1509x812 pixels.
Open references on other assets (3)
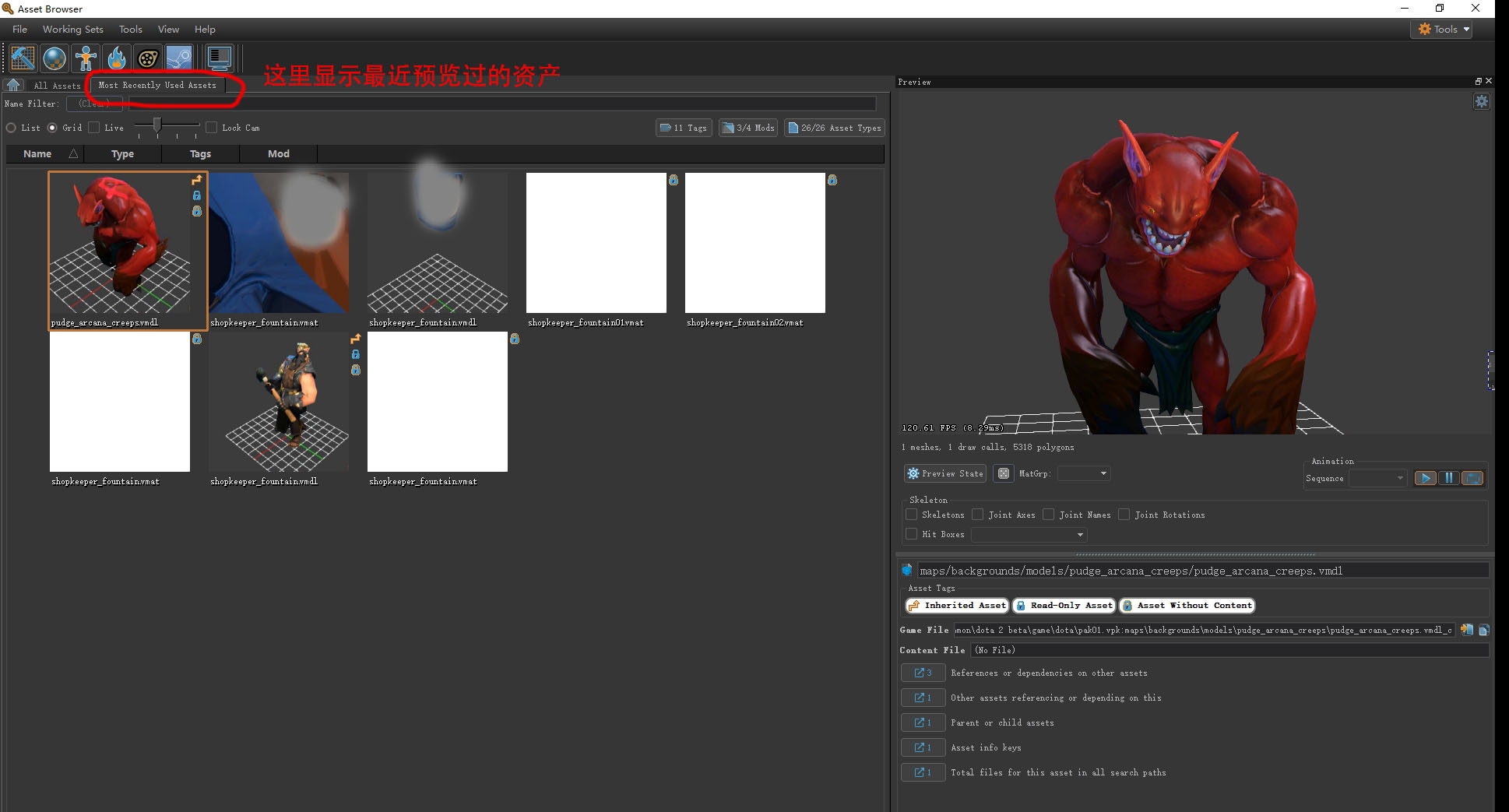[x=923, y=673]
